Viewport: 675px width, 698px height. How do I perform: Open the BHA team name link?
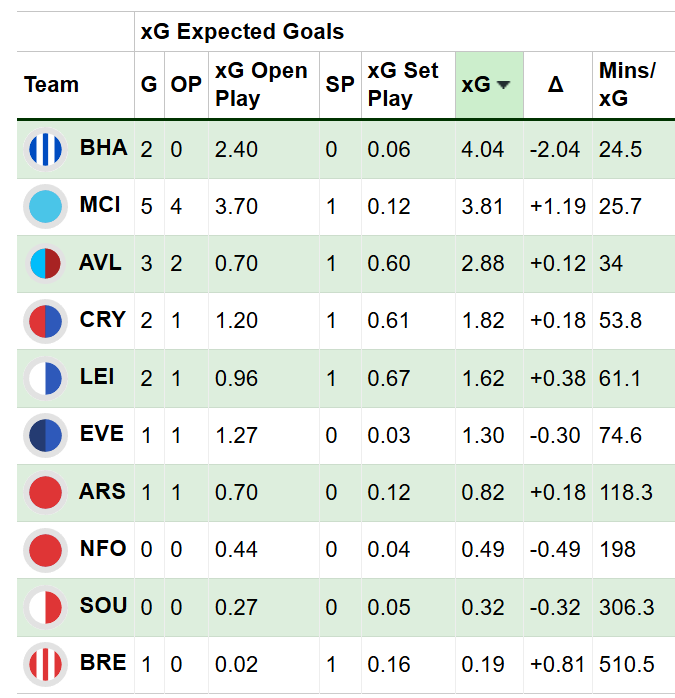coord(103,149)
